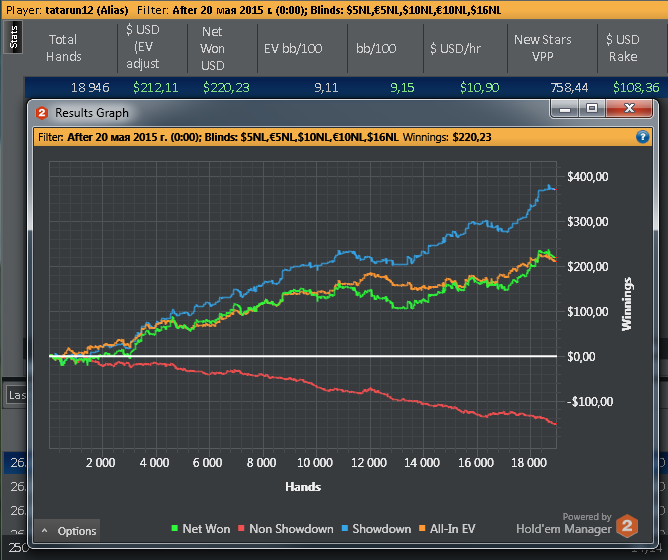Select the $220,23 net won cell
Screen dimensions: 668x560
pyautogui.click(x=226, y=88)
